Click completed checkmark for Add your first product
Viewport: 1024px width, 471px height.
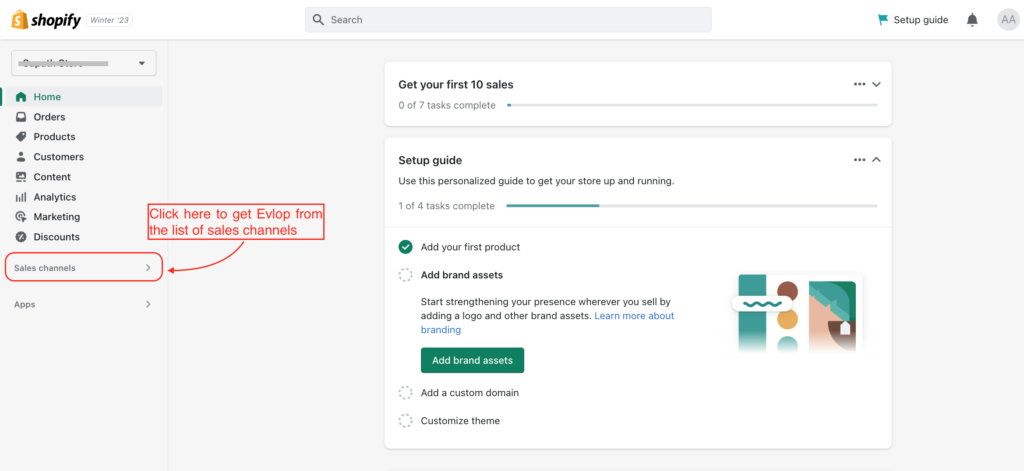(x=406, y=247)
